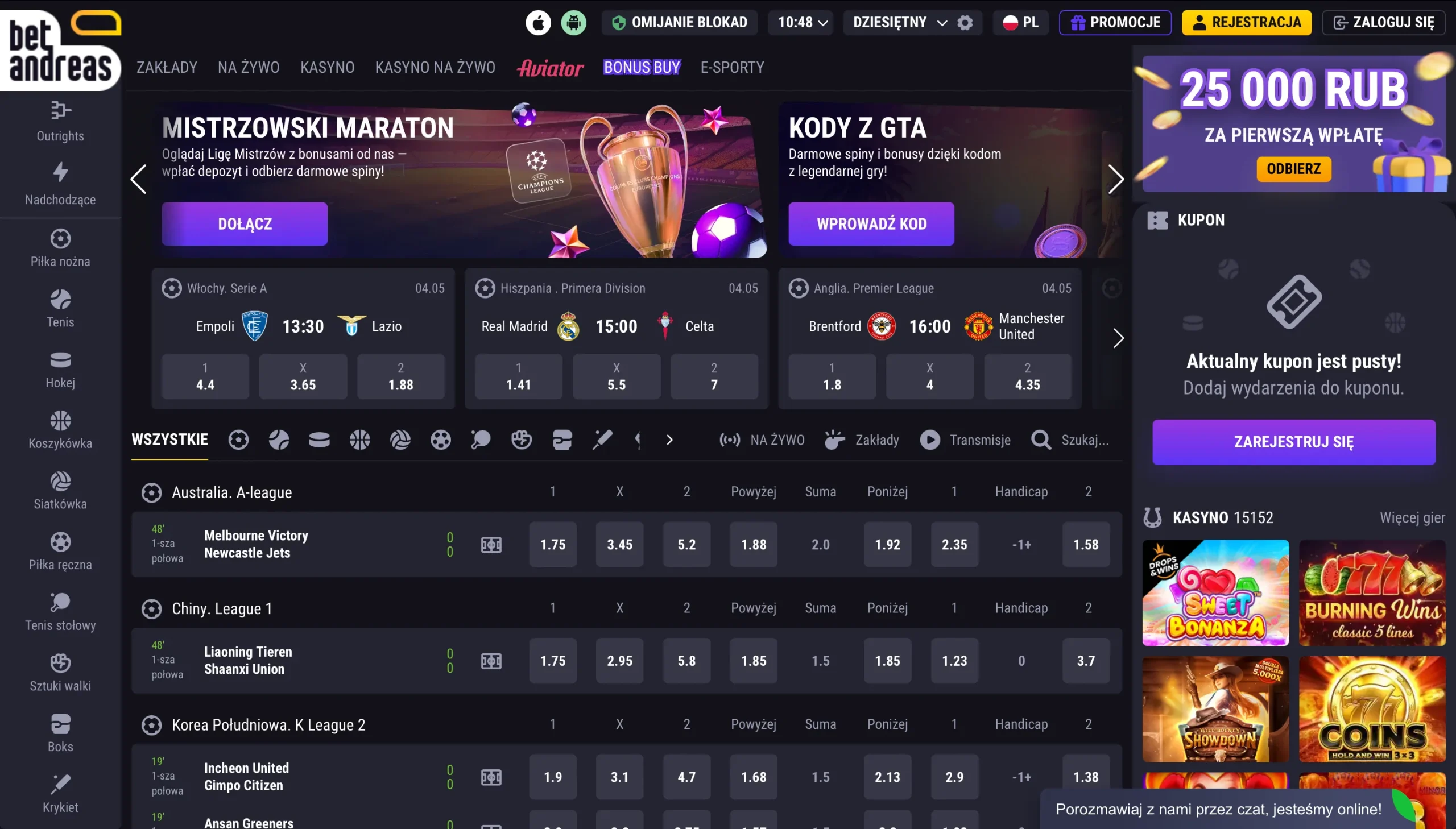Open the Apple iOS app download icon
This screenshot has height=829, width=1456.
pyautogui.click(x=537, y=23)
